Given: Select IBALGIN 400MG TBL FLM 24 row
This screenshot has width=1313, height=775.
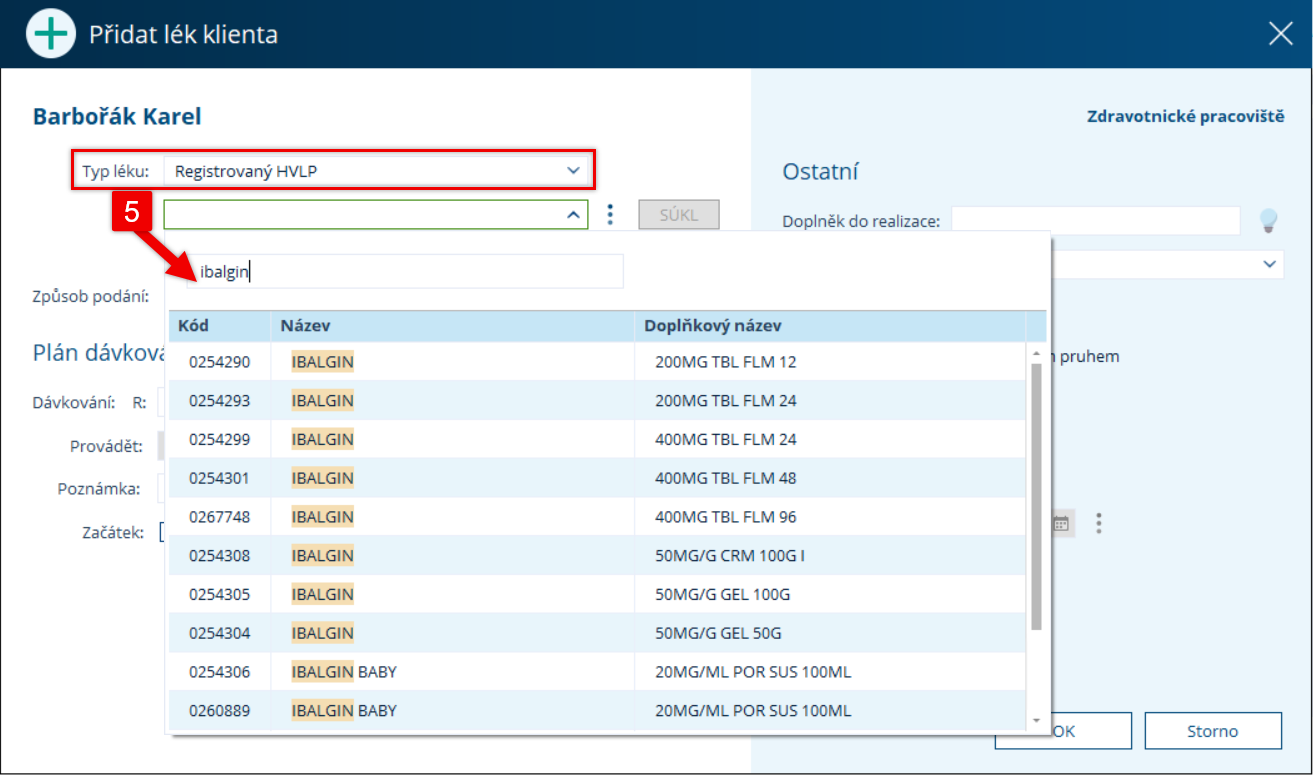Looking at the screenshot, I should pos(597,439).
